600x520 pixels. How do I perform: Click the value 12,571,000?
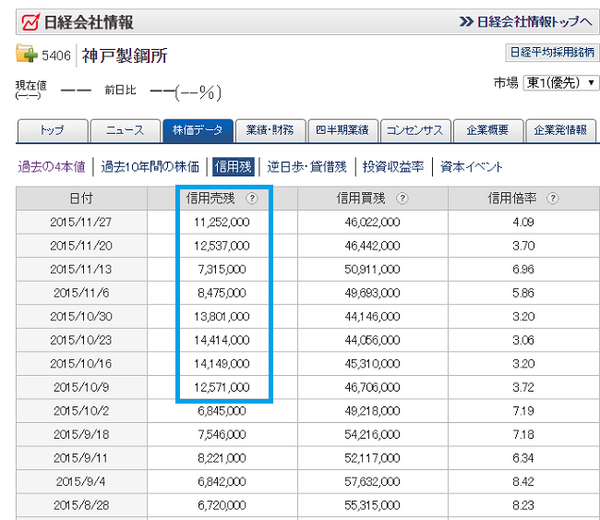pyautogui.click(x=222, y=388)
